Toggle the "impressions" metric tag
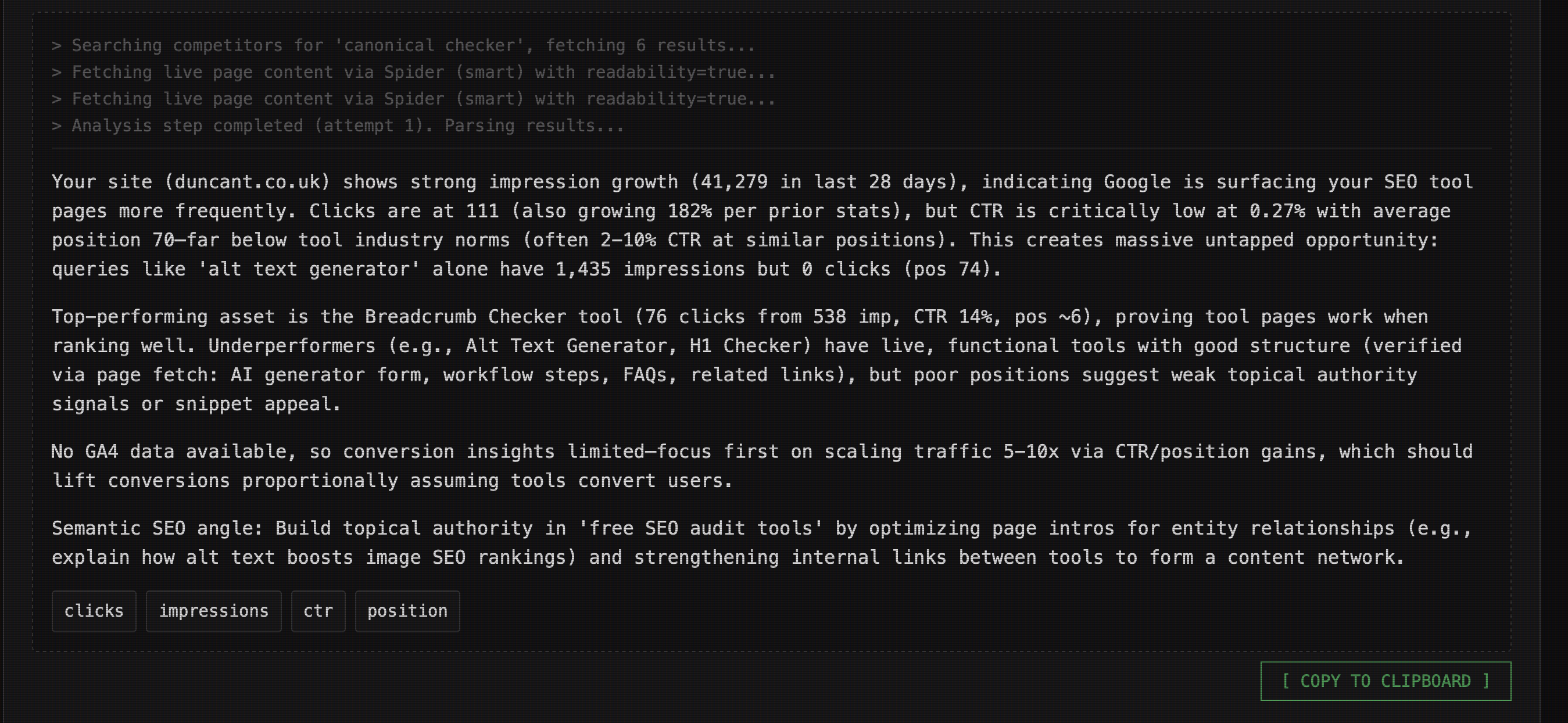Screen dimensions: 1568x723 (213, 611)
